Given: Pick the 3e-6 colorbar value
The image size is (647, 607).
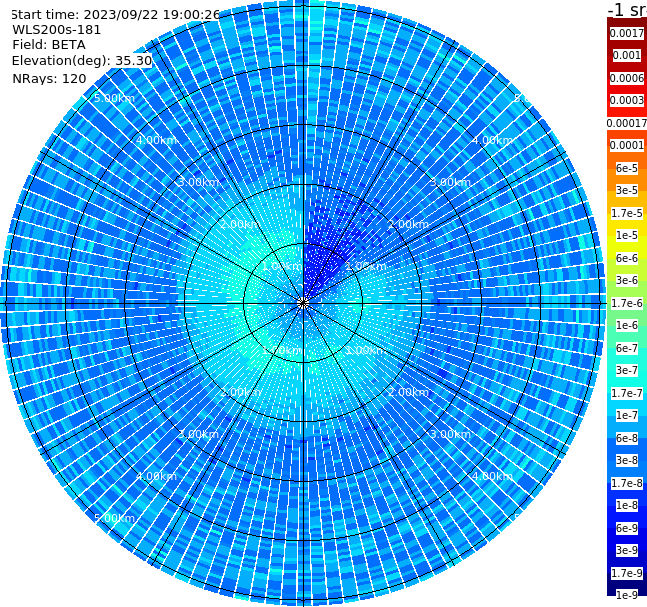Looking at the screenshot, I should 627,280.
